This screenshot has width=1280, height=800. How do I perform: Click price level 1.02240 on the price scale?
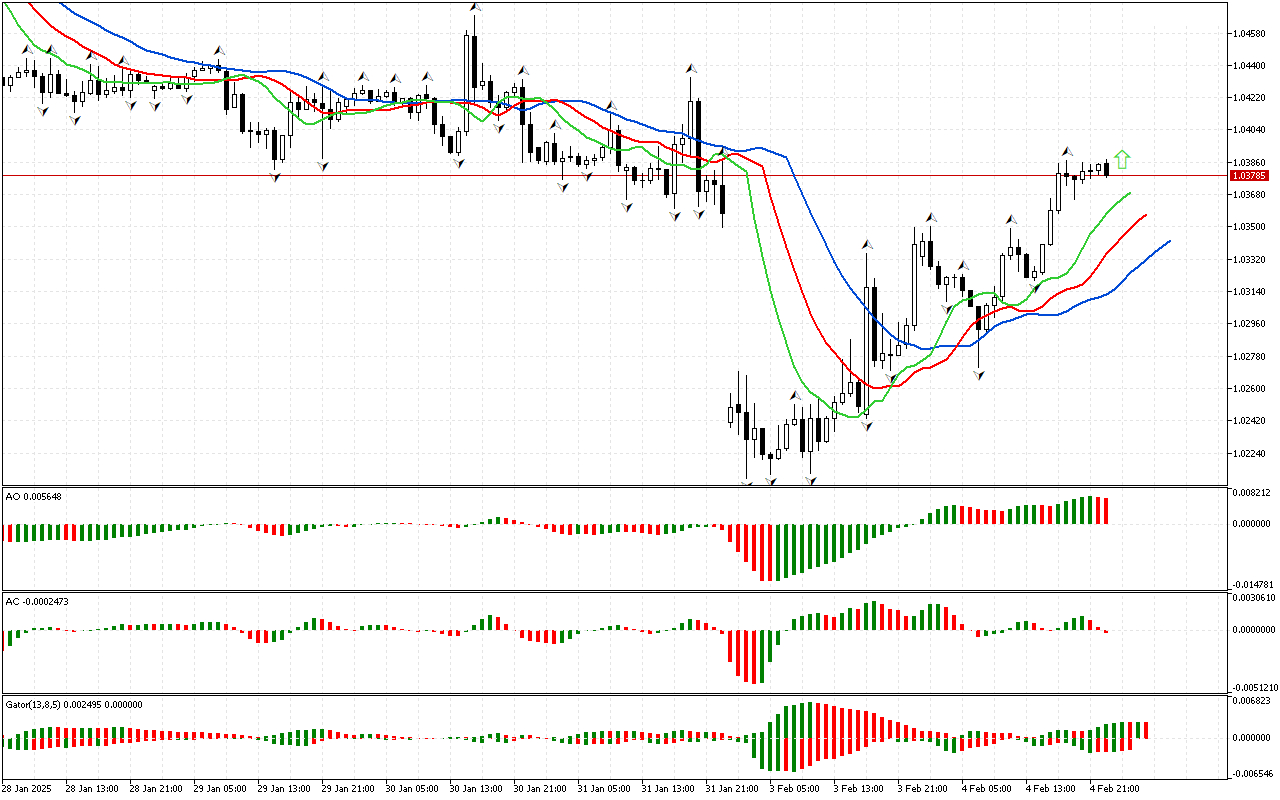point(1250,454)
